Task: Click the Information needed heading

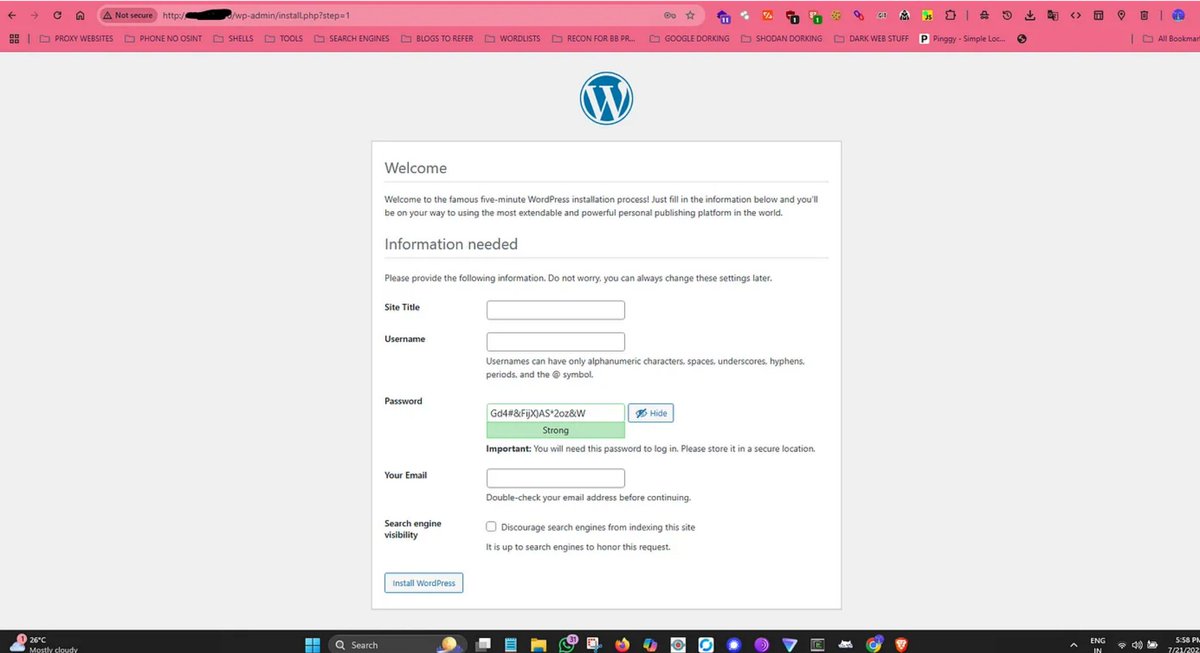Action: pos(451,244)
